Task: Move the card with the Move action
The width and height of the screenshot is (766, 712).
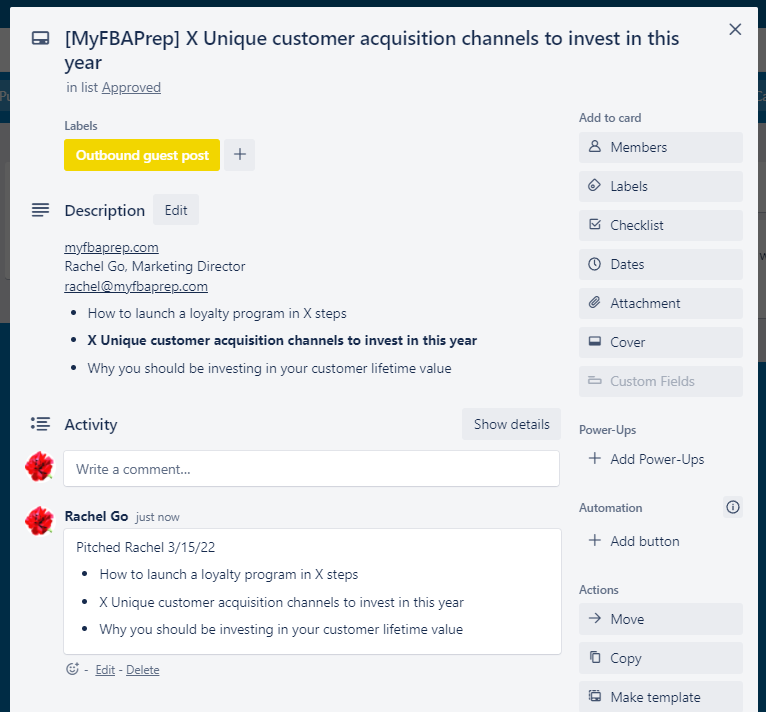Action: click(x=660, y=619)
